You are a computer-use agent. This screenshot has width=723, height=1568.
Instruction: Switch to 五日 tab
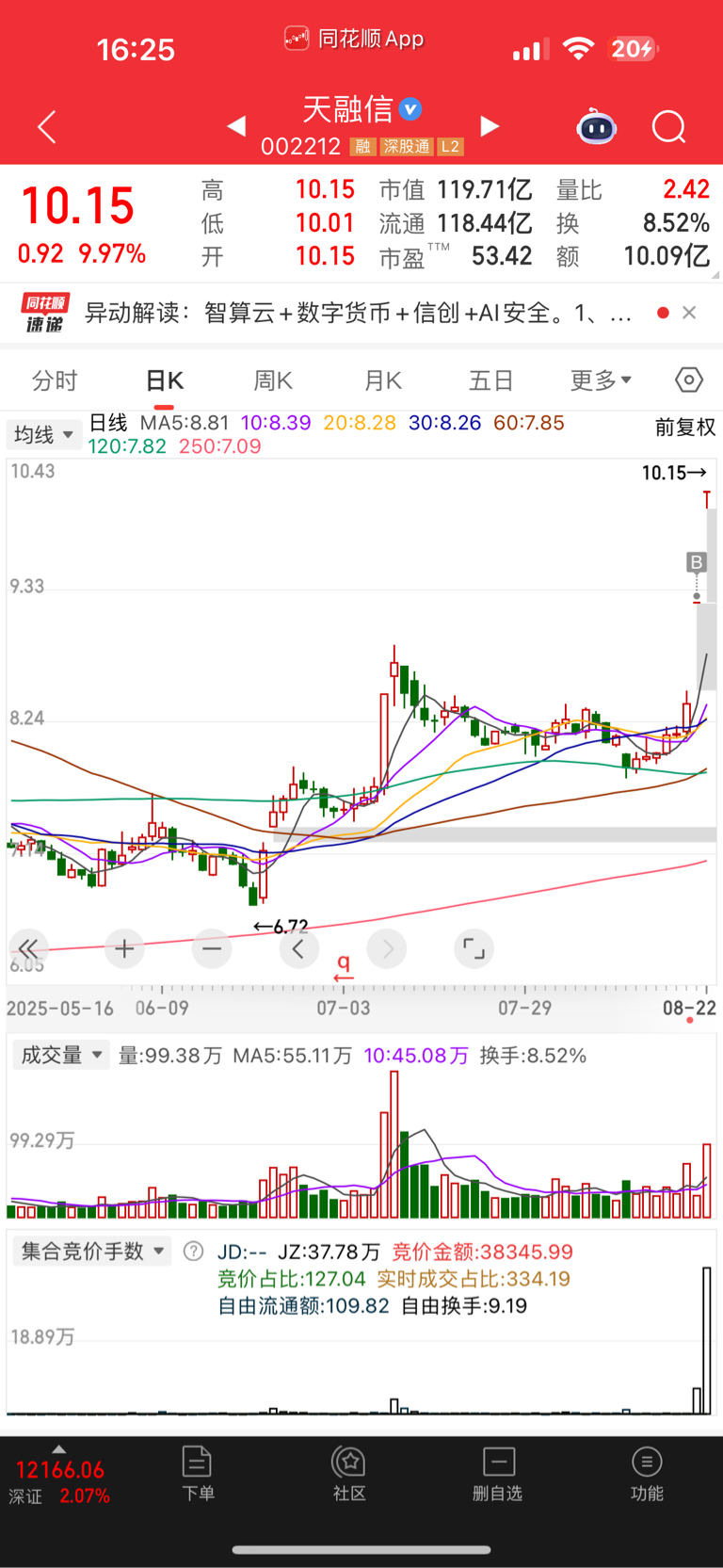[x=491, y=380]
